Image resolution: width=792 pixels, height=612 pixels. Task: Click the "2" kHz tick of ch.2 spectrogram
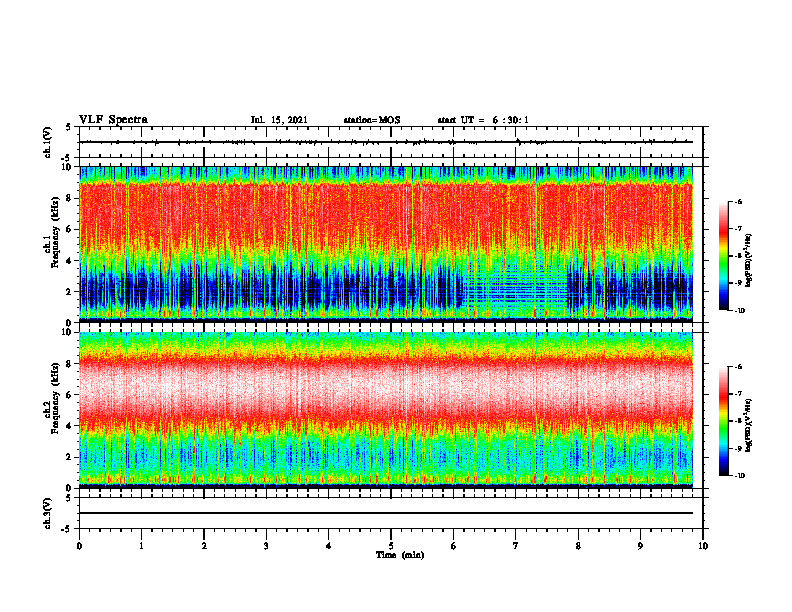tap(70, 457)
